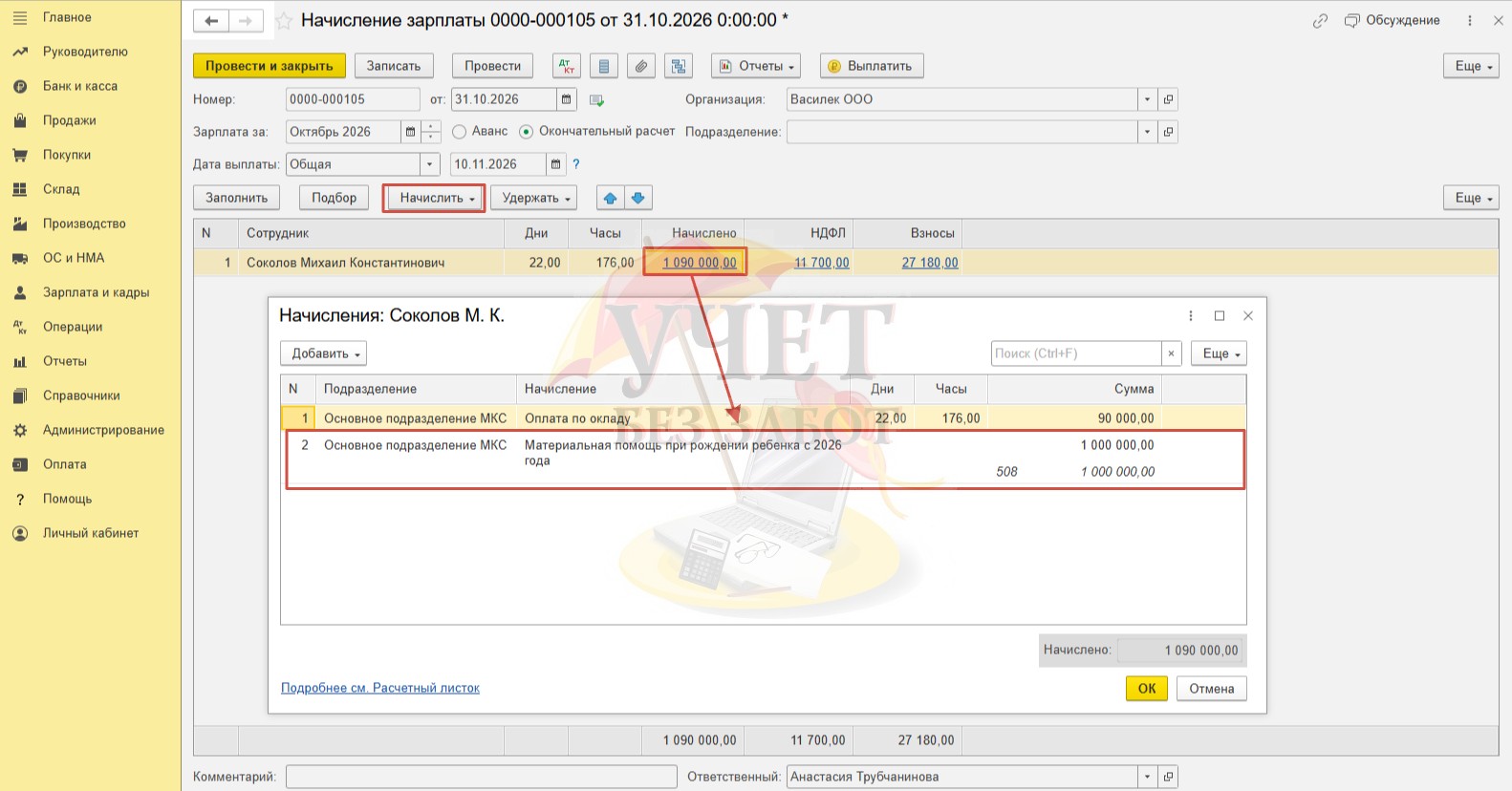Go back with the left arrow
The width and height of the screenshot is (1512, 791).
click(x=211, y=20)
